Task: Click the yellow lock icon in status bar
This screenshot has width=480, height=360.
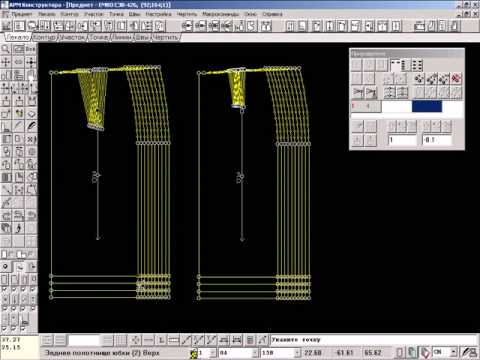Action: pyautogui.click(x=194, y=353)
